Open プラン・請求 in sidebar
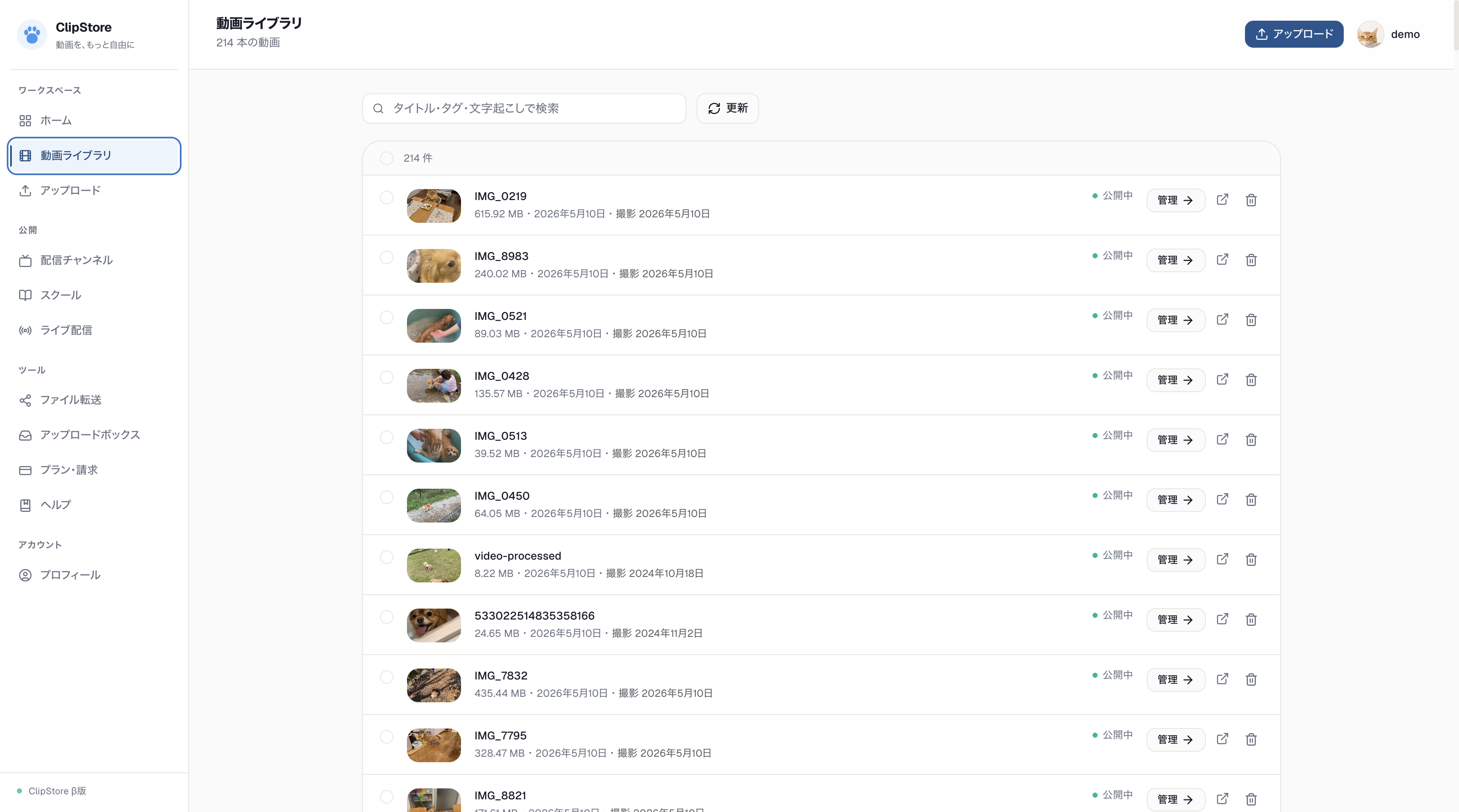1459x812 pixels. pos(94,470)
